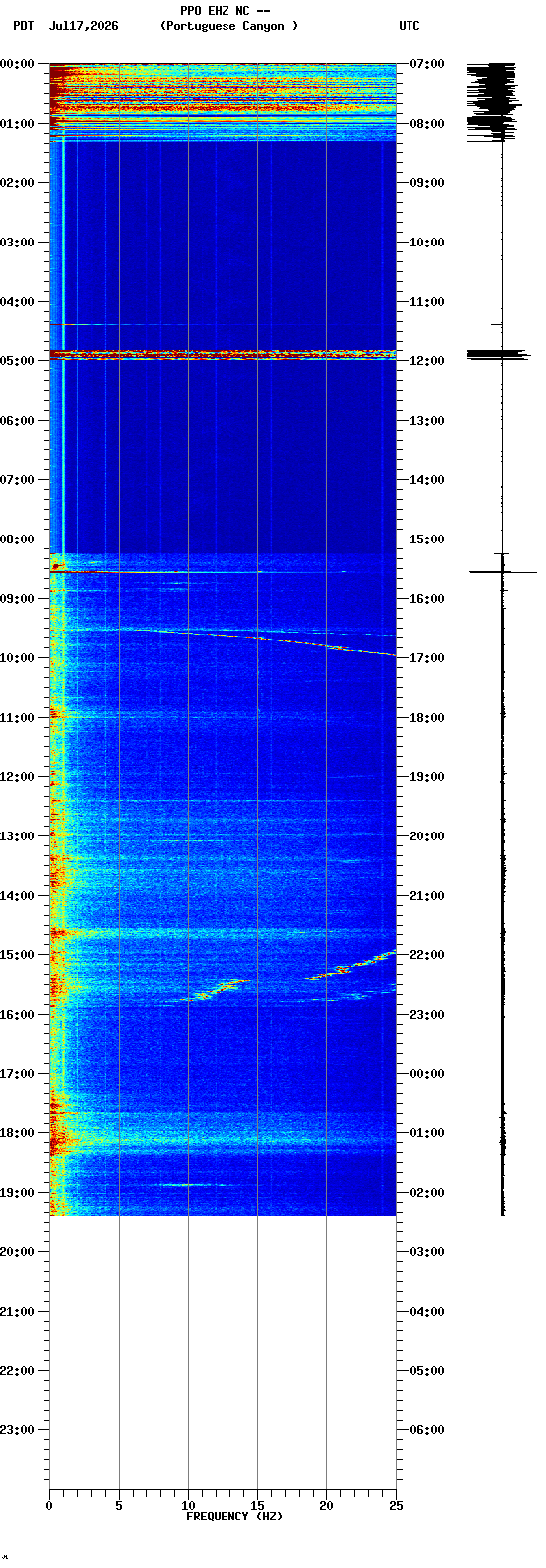Click the 'FREQUENCY (HZ)' axis label
Screen dimensions: 546x1568
[234, 1516]
